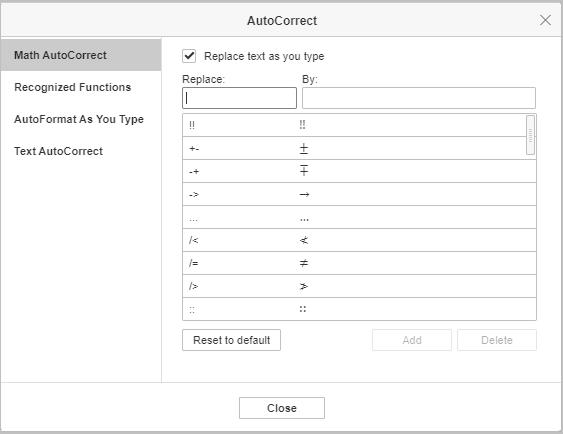Screen dimensions: 563x434
Task: Select the /= not-equal symbol row
Action: tap(359, 263)
